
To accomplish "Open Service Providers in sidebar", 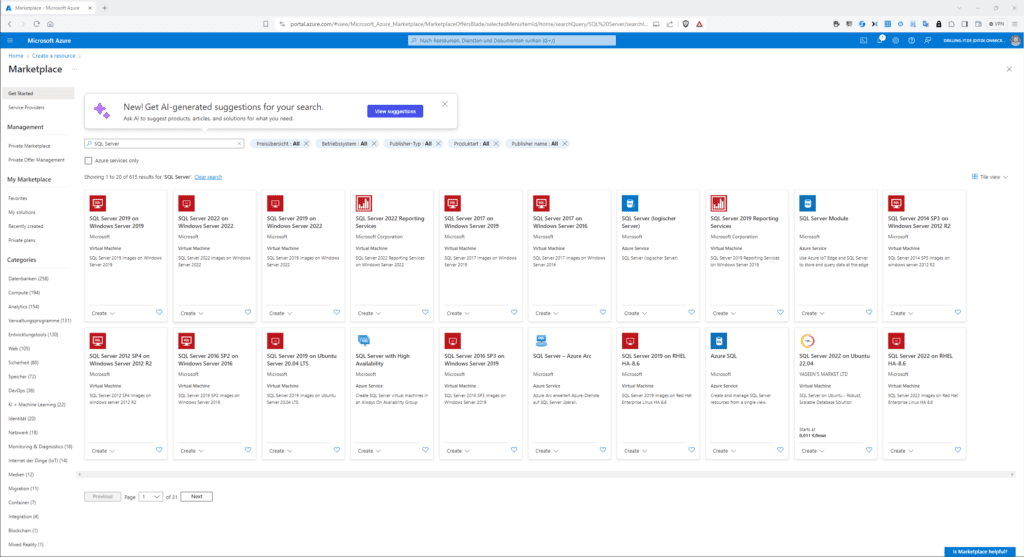I will point(26,108).
